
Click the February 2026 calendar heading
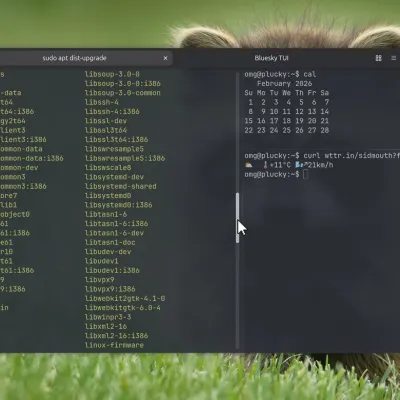(284, 84)
